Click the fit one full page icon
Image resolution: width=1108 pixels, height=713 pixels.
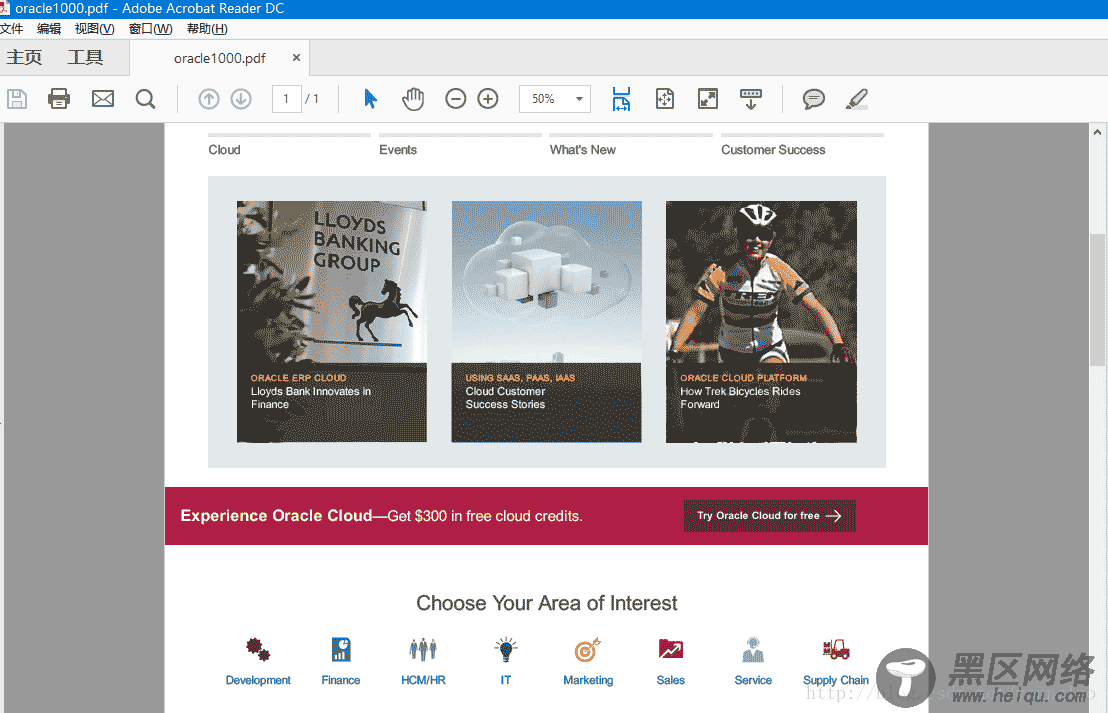pos(665,99)
